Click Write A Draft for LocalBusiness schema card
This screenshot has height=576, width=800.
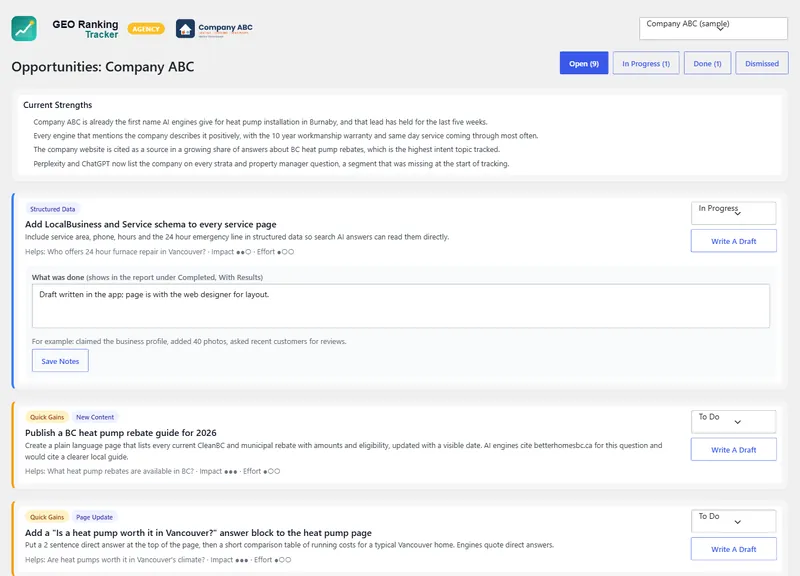pyautogui.click(x=734, y=241)
